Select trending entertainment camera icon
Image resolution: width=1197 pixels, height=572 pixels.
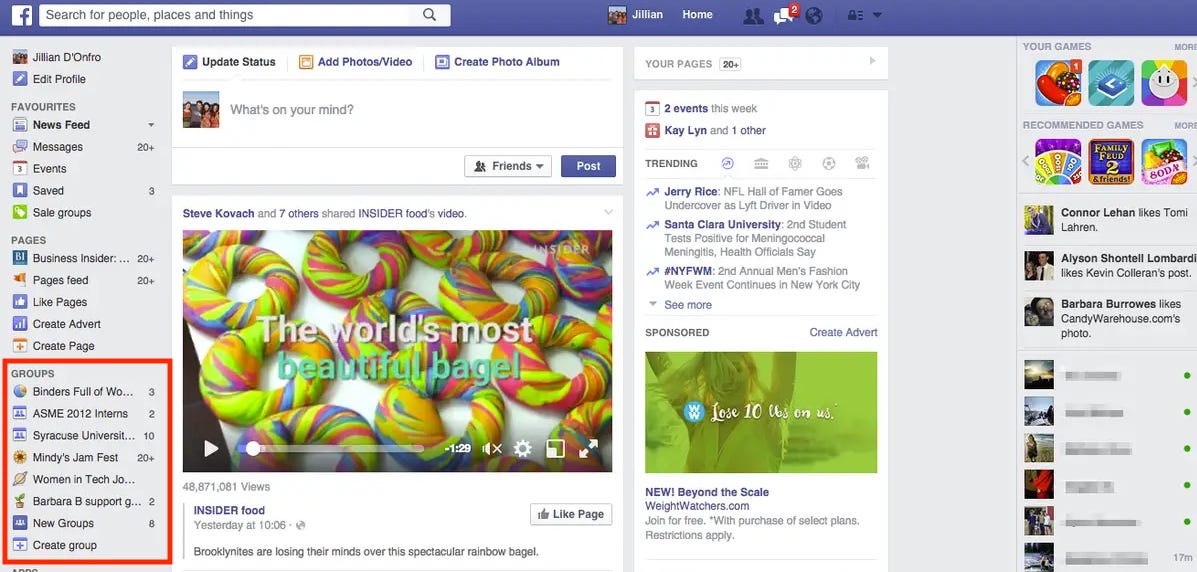pos(863,163)
